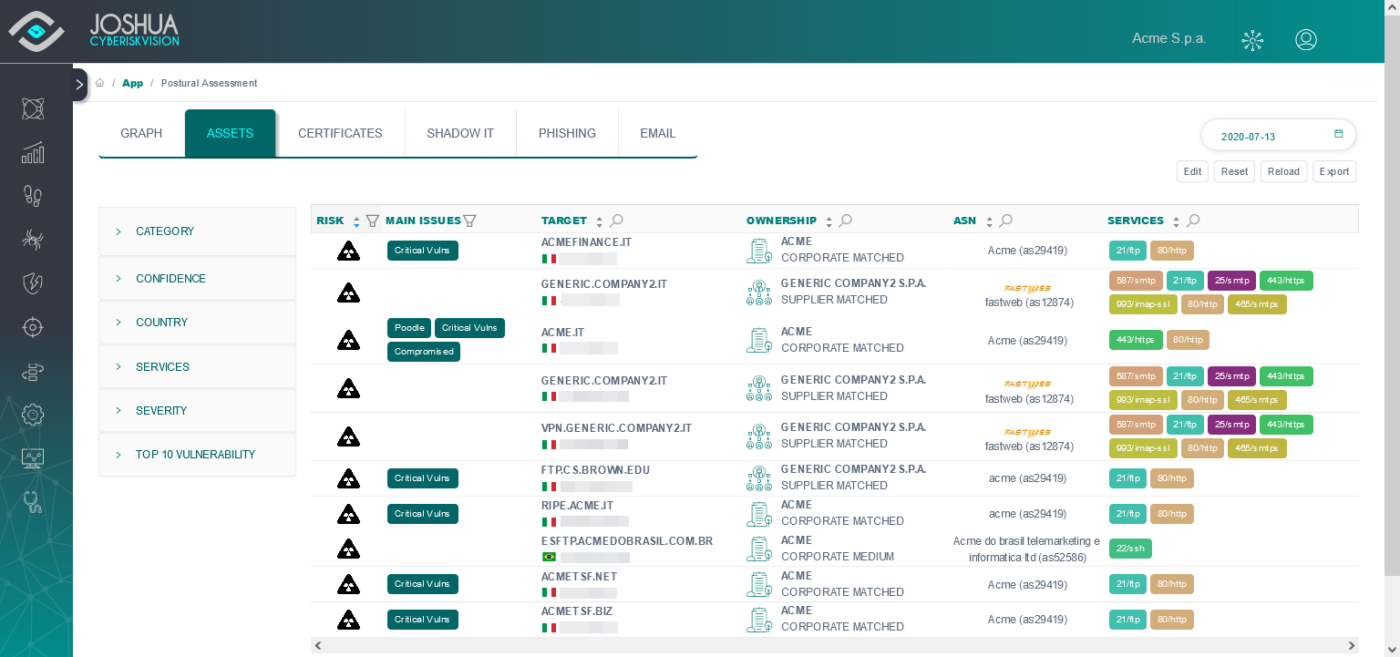The width and height of the screenshot is (1400, 657).
Task: Sort by ASN column arrows
Action: pos(989,221)
